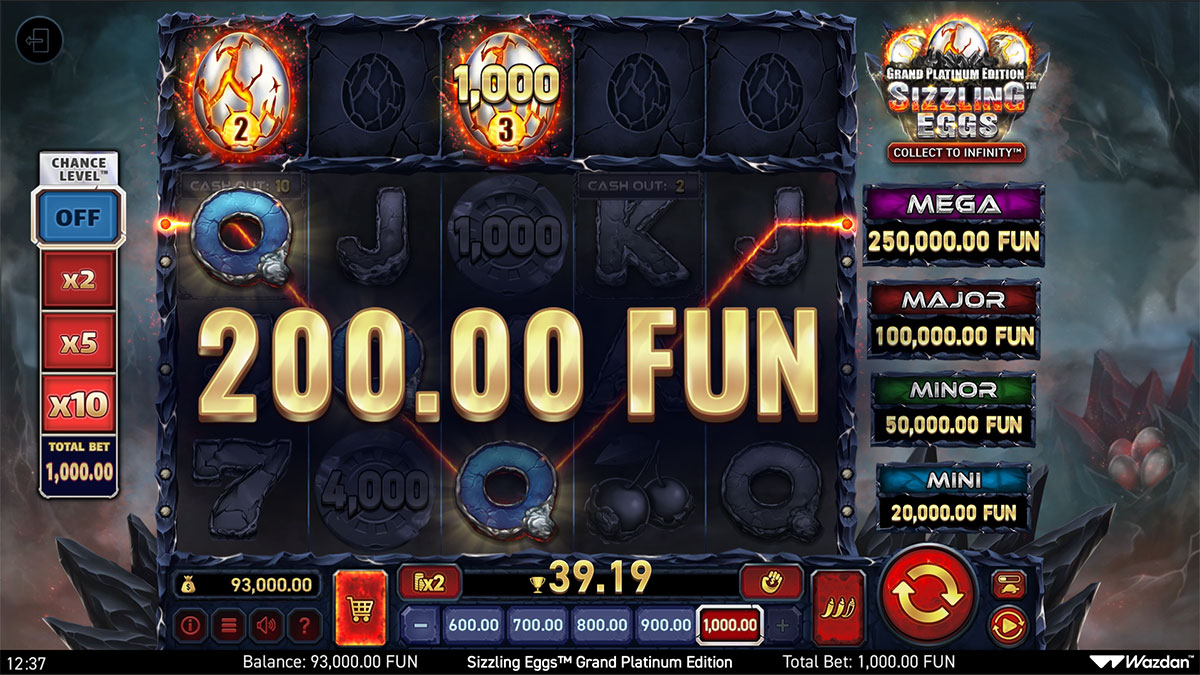The height and width of the screenshot is (675, 1200).
Task: Increase bet with the plus button
Action: [782, 625]
